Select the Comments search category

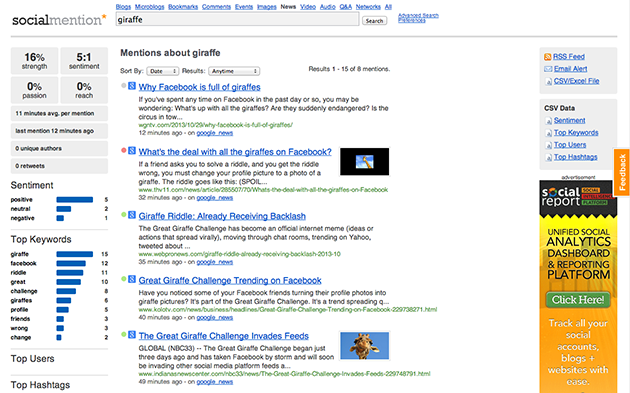(x=216, y=7)
